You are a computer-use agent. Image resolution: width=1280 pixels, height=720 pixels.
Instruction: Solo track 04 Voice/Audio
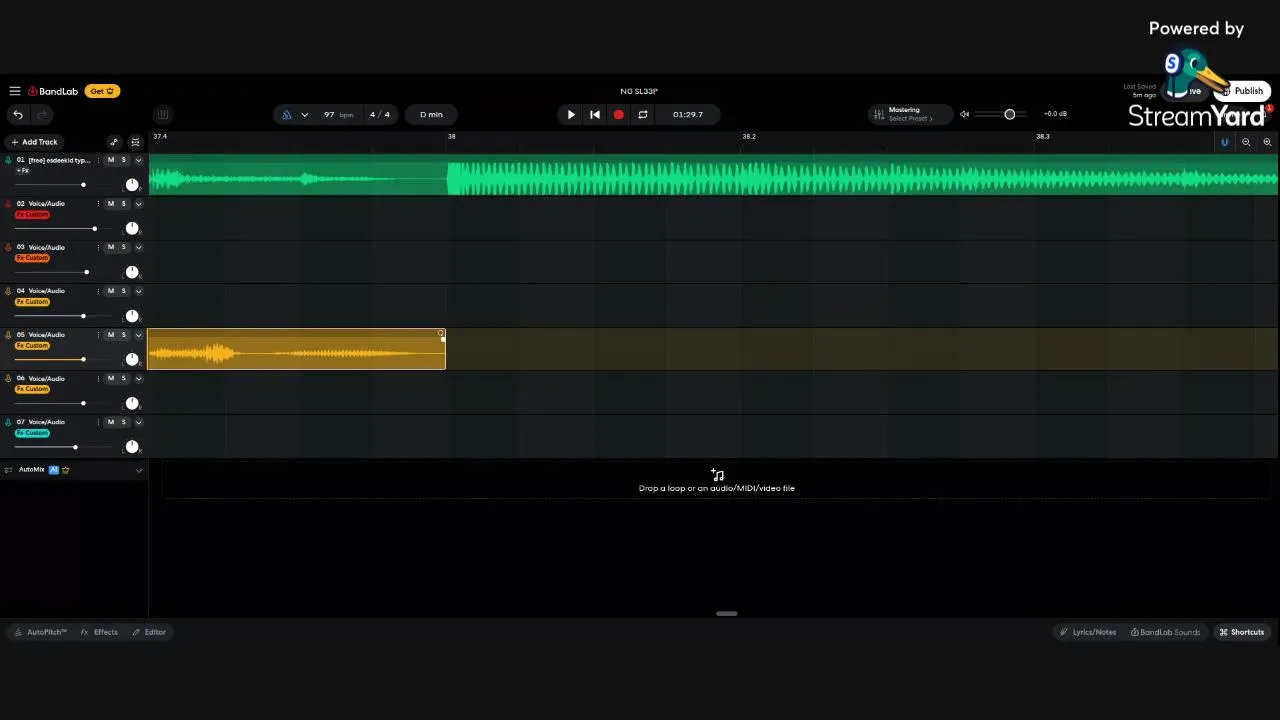point(124,291)
